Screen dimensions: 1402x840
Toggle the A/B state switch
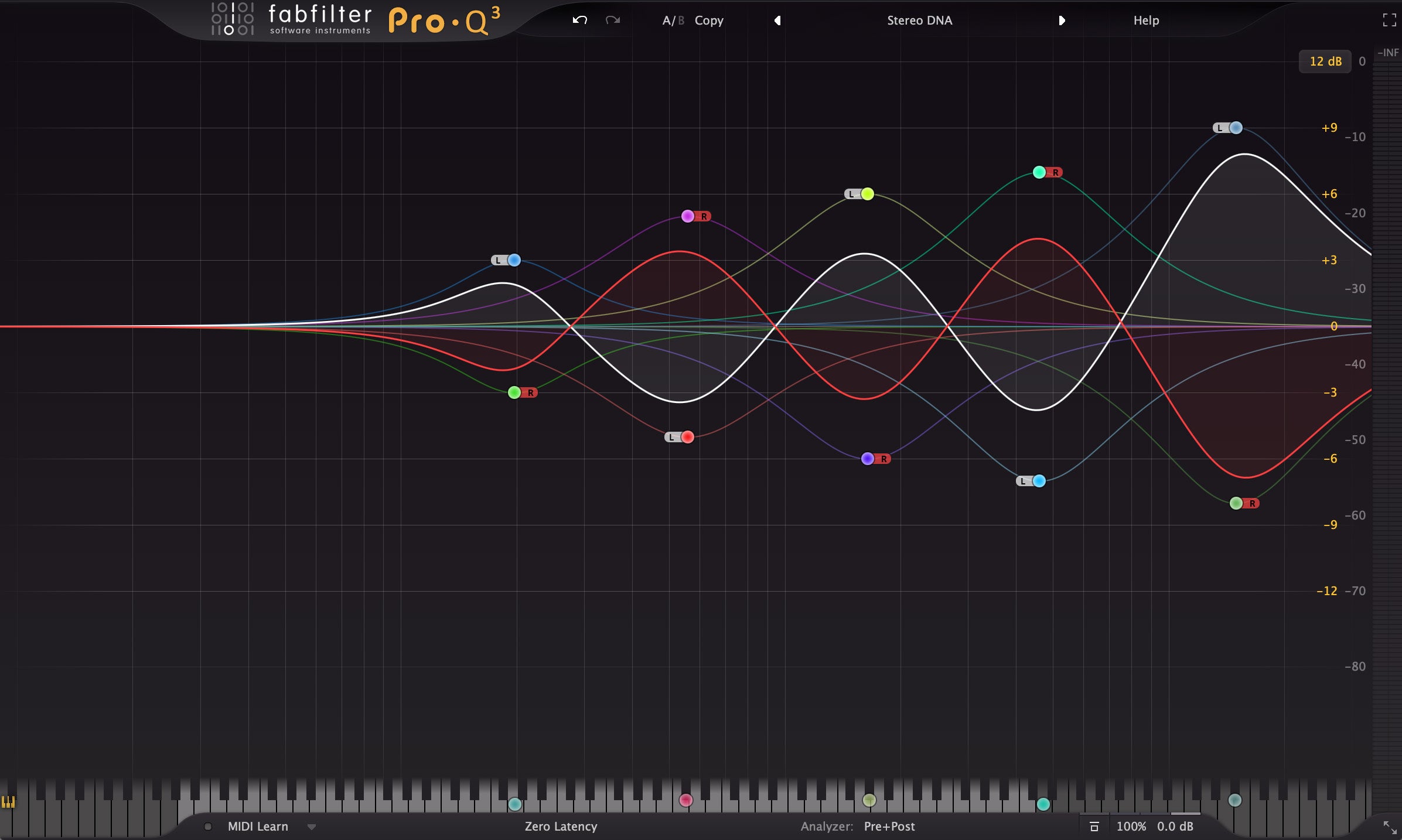(x=673, y=21)
